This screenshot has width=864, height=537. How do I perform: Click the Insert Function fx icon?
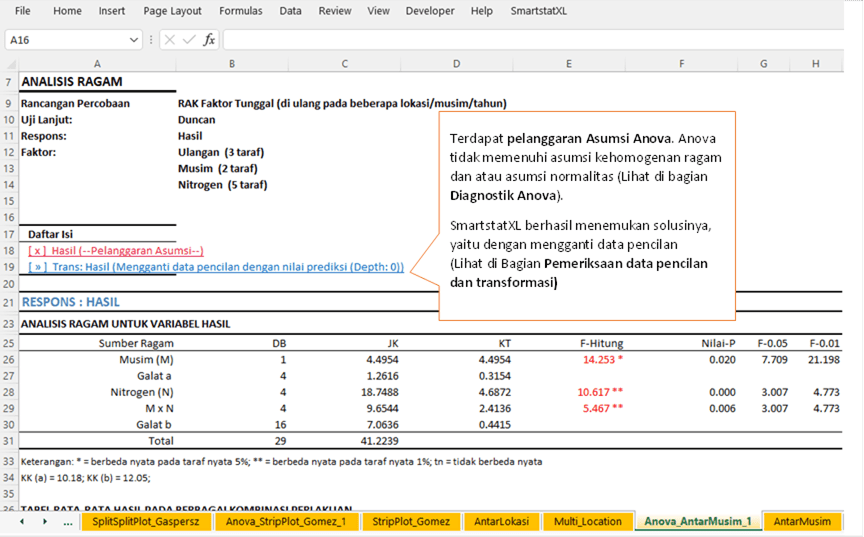tap(209, 40)
